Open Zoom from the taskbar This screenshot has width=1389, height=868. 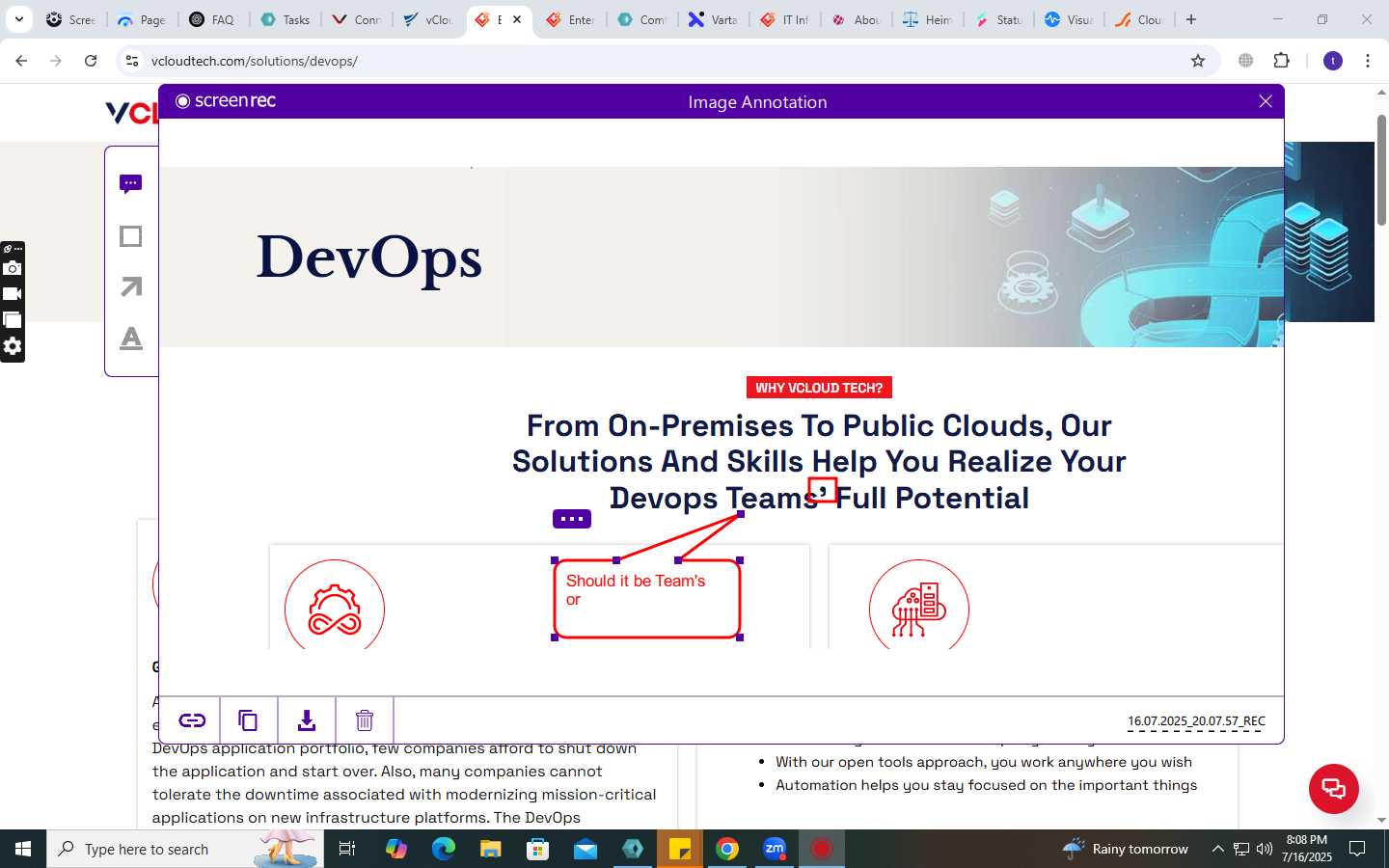(x=775, y=849)
